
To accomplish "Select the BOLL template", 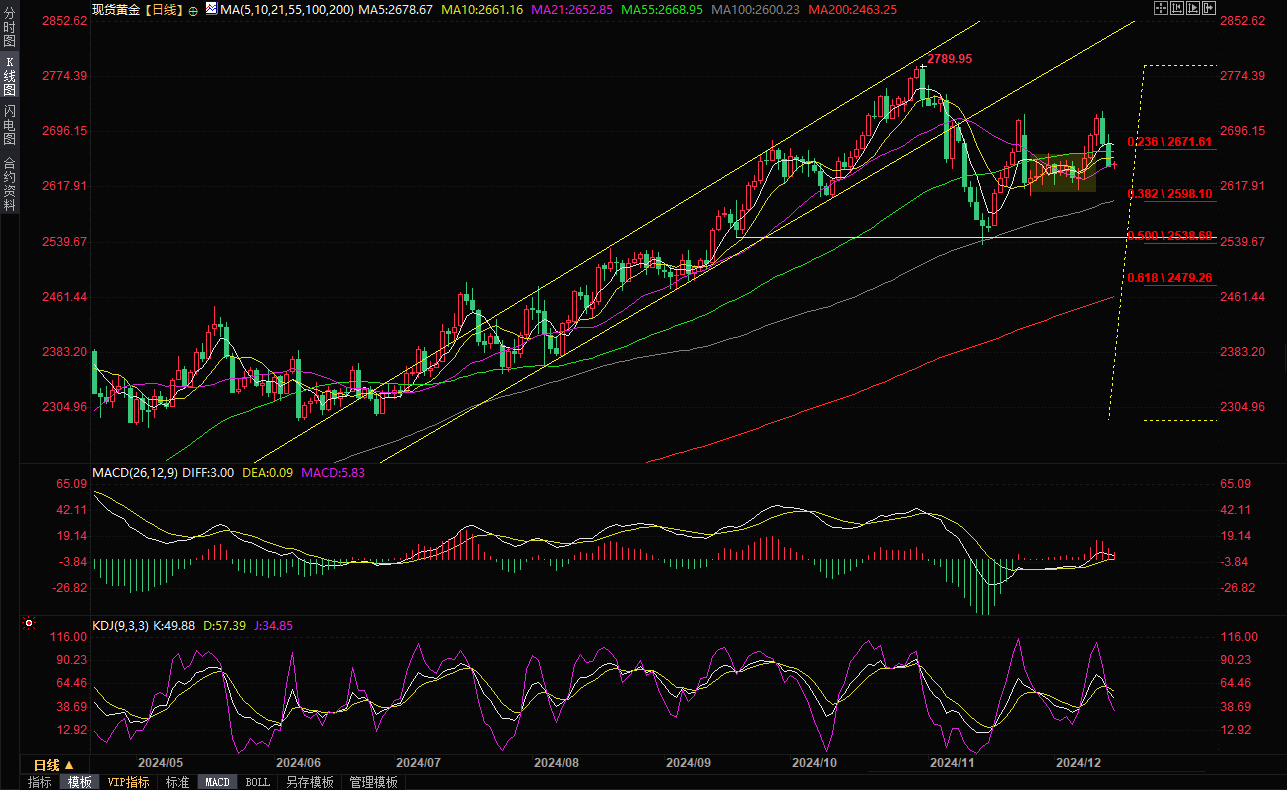I will coord(257,782).
